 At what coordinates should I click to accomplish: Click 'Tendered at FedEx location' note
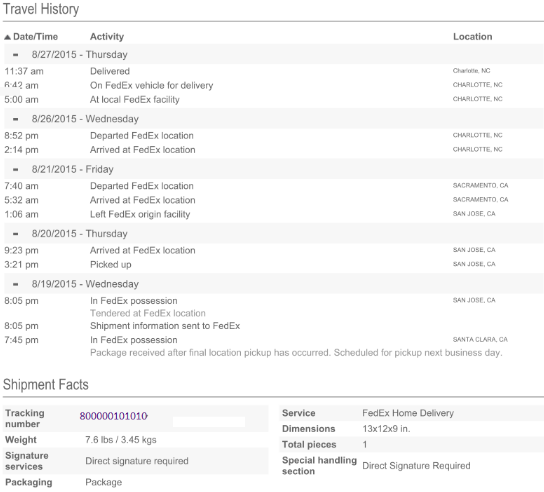148,313
